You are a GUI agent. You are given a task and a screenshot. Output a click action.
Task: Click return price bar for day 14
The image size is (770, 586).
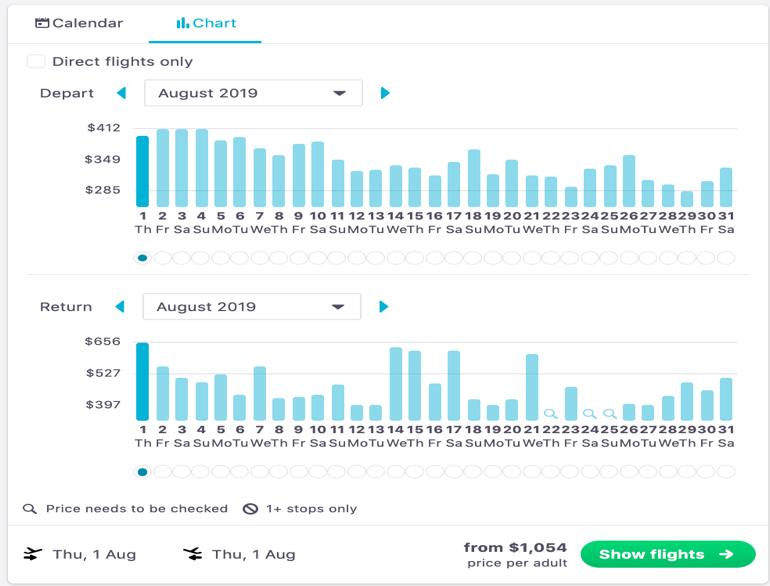(395, 384)
